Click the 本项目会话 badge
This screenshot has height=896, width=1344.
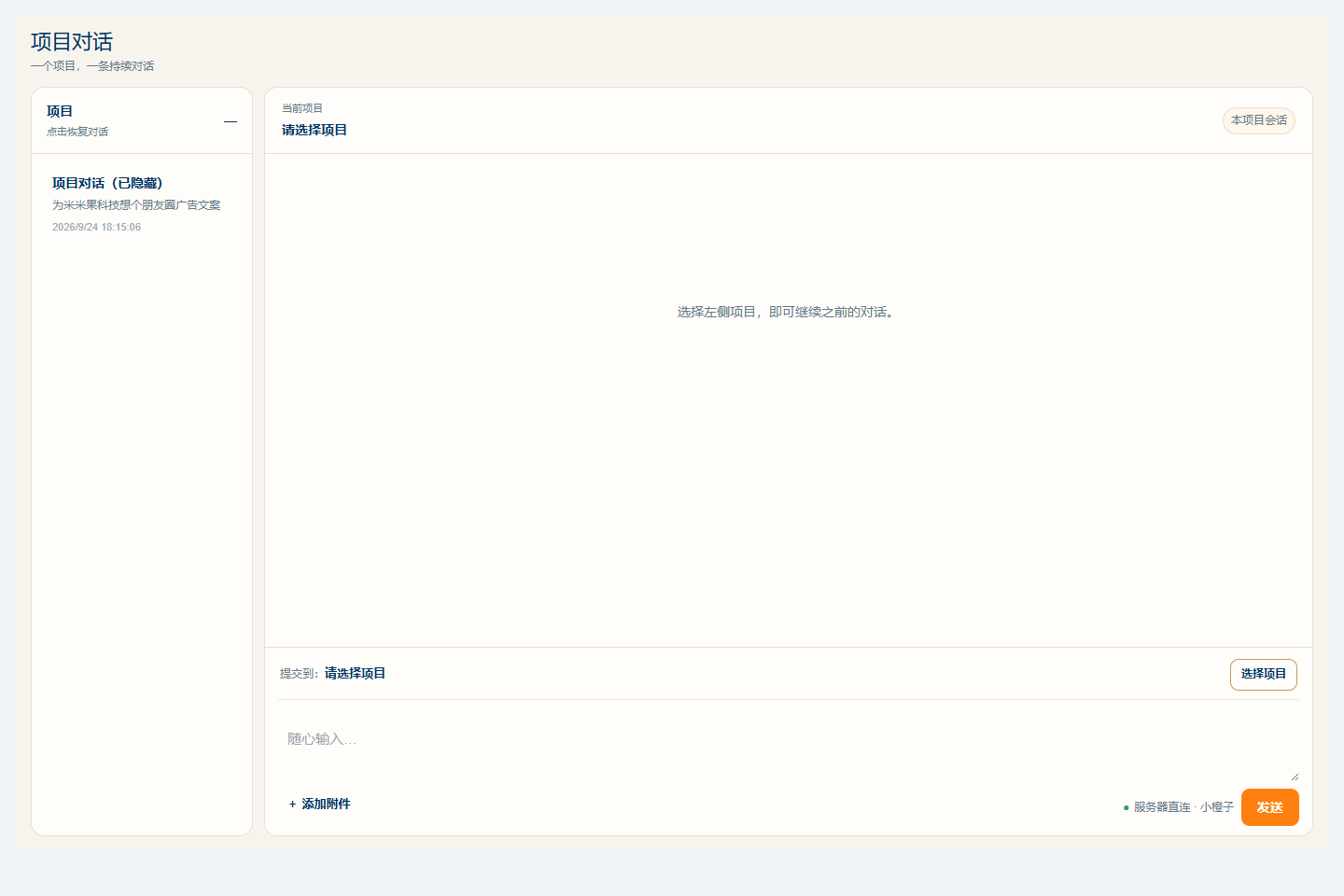pos(1258,120)
